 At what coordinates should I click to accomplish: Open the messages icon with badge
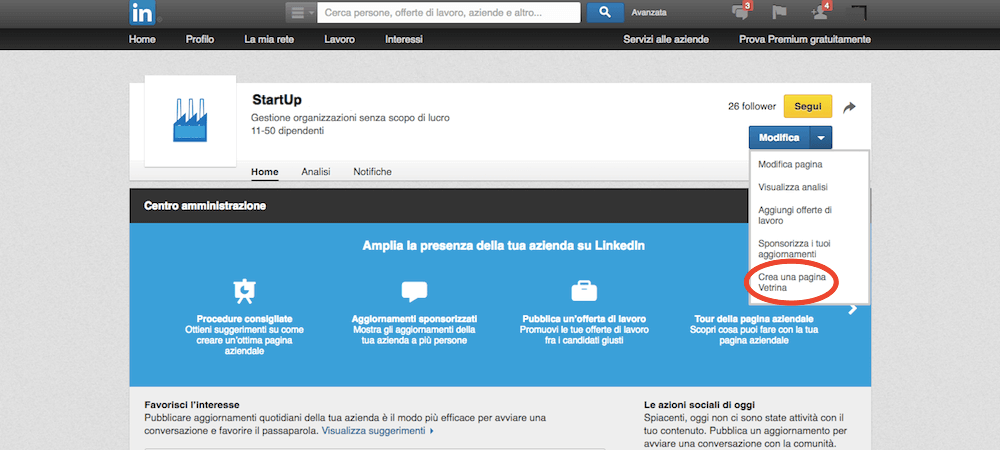click(742, 11)
